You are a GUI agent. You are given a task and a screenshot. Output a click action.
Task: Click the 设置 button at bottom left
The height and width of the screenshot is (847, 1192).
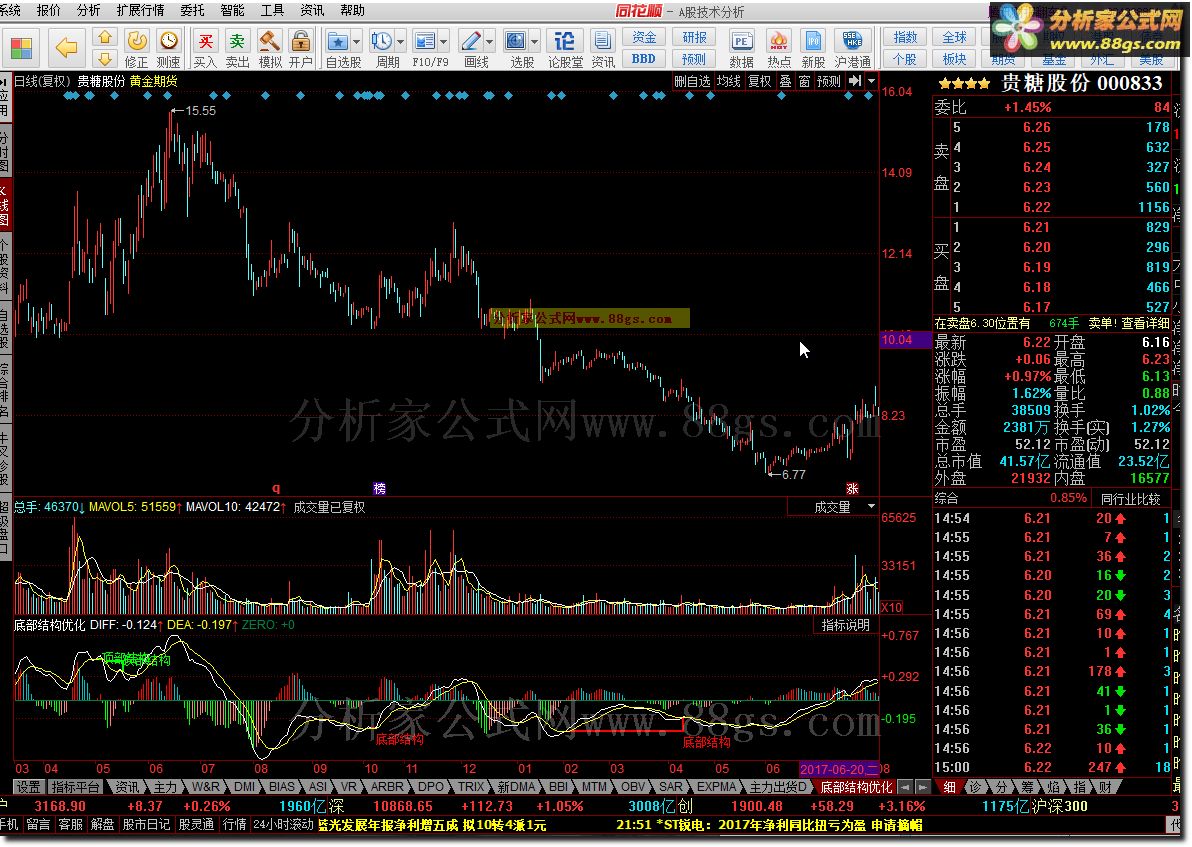(x=28, y=787)
